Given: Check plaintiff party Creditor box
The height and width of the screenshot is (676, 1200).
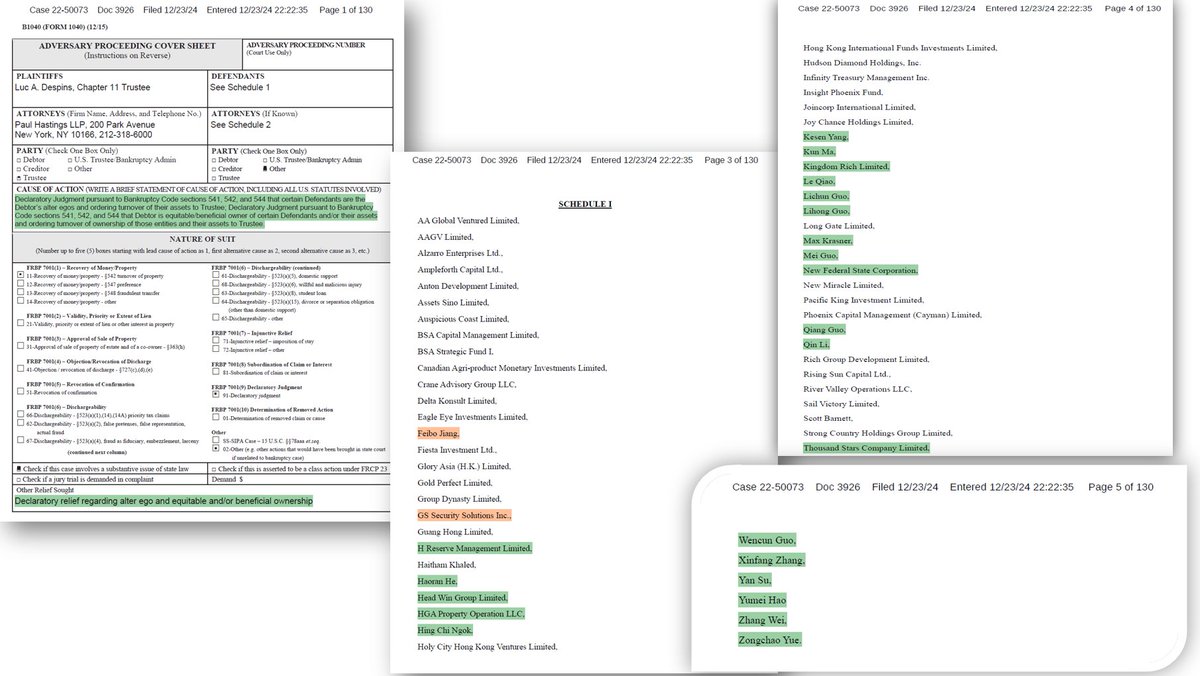Looking at the screenshot, I should click(18, 169).
